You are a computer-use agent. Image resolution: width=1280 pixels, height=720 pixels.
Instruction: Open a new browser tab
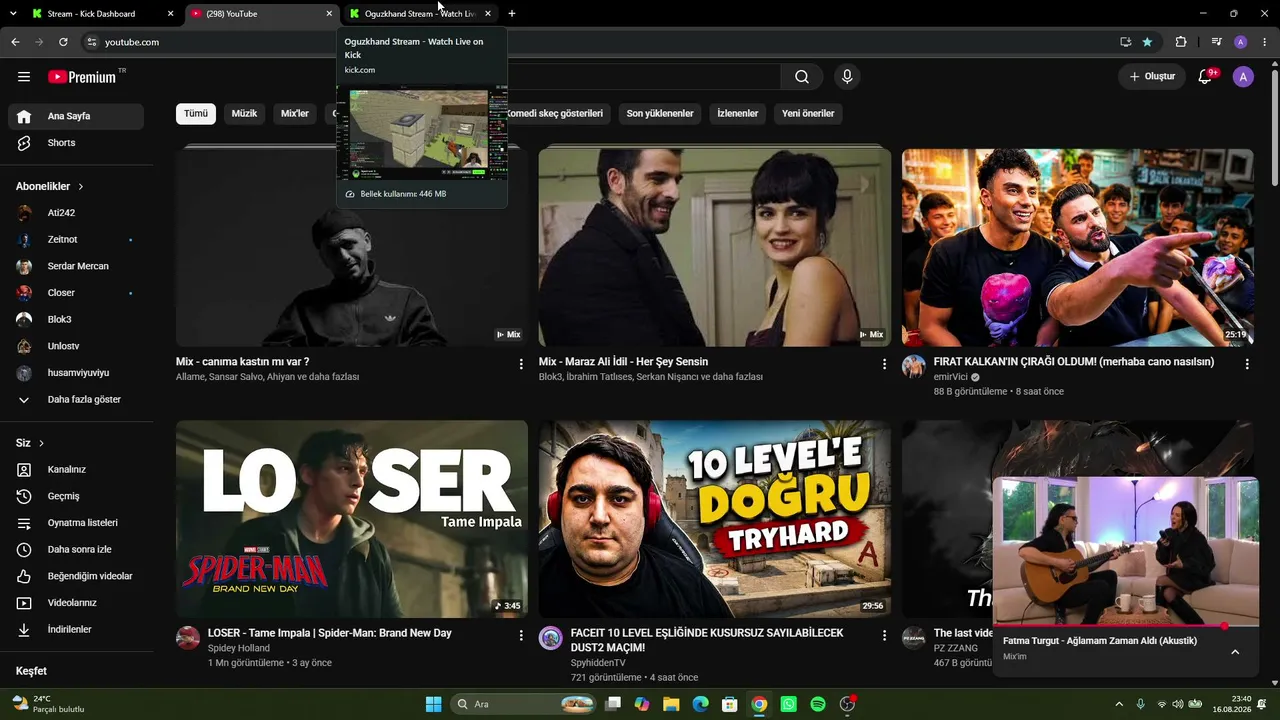[512, 14]
